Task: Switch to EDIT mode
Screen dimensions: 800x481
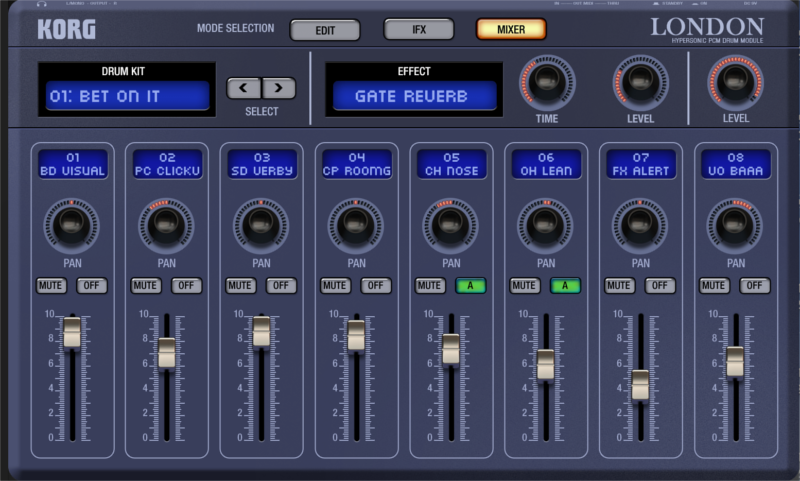Action: click(x=325, y=31)
